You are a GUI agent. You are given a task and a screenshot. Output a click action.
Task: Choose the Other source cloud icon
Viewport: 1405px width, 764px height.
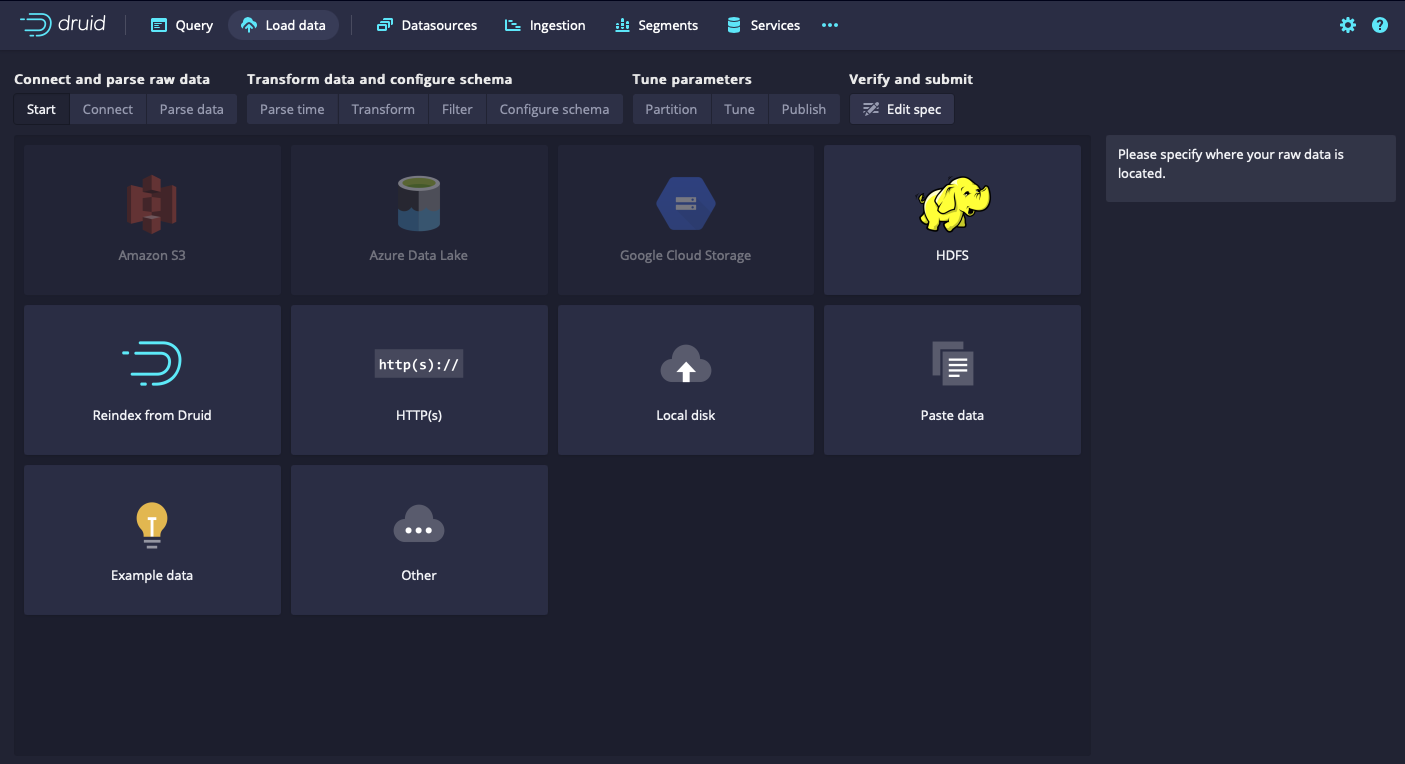point(419,524)
